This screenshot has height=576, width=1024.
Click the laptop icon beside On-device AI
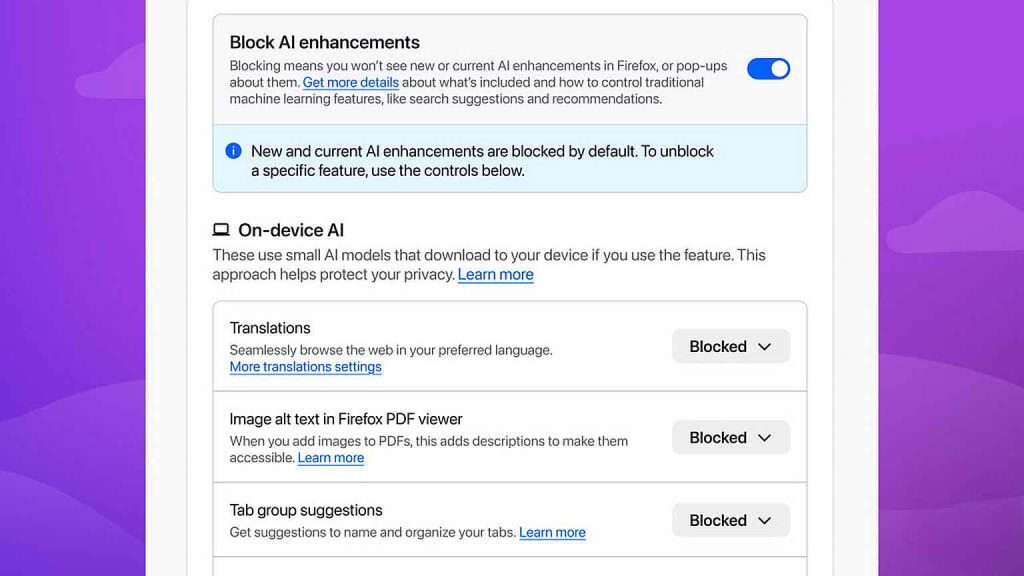[x=221, y=230]
